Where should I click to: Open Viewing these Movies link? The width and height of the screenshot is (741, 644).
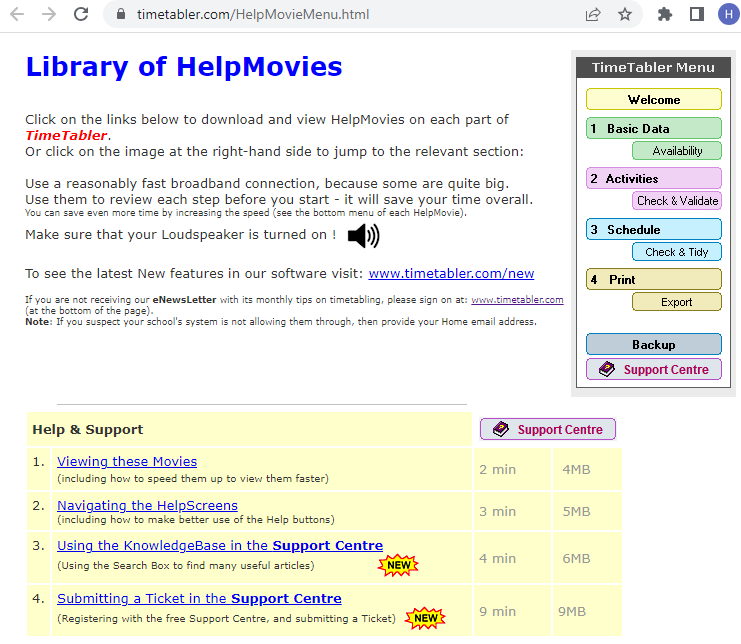tap(127, 462)
